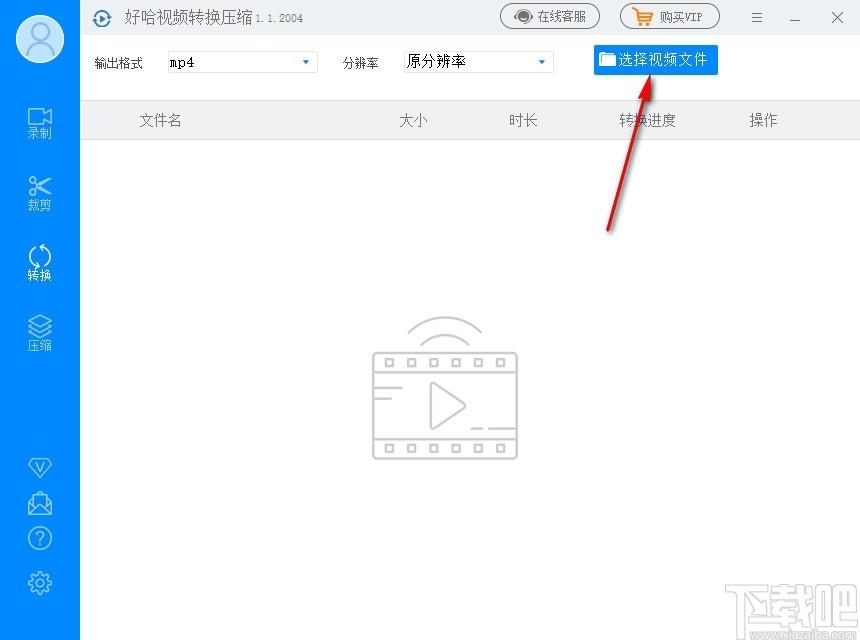The width and height of the screenshot is (860, 640).
Task: Click the 大小 column header
Action: tap(413, 120)
